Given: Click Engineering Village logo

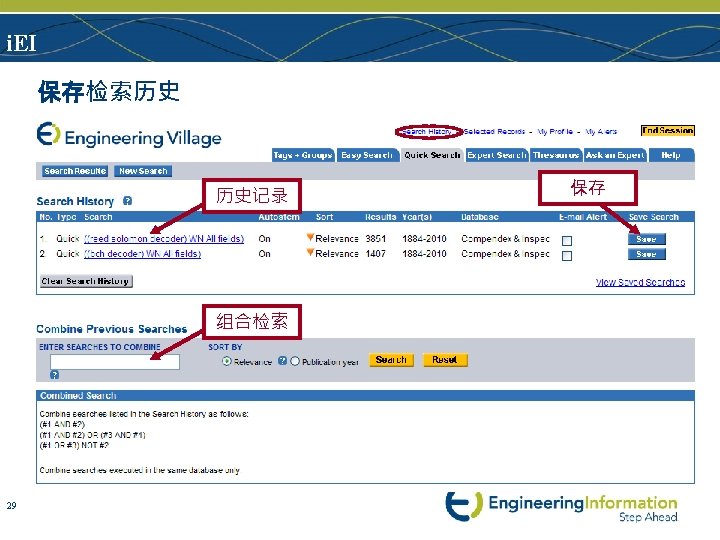Looking at the screenshot, I should 129,135.
